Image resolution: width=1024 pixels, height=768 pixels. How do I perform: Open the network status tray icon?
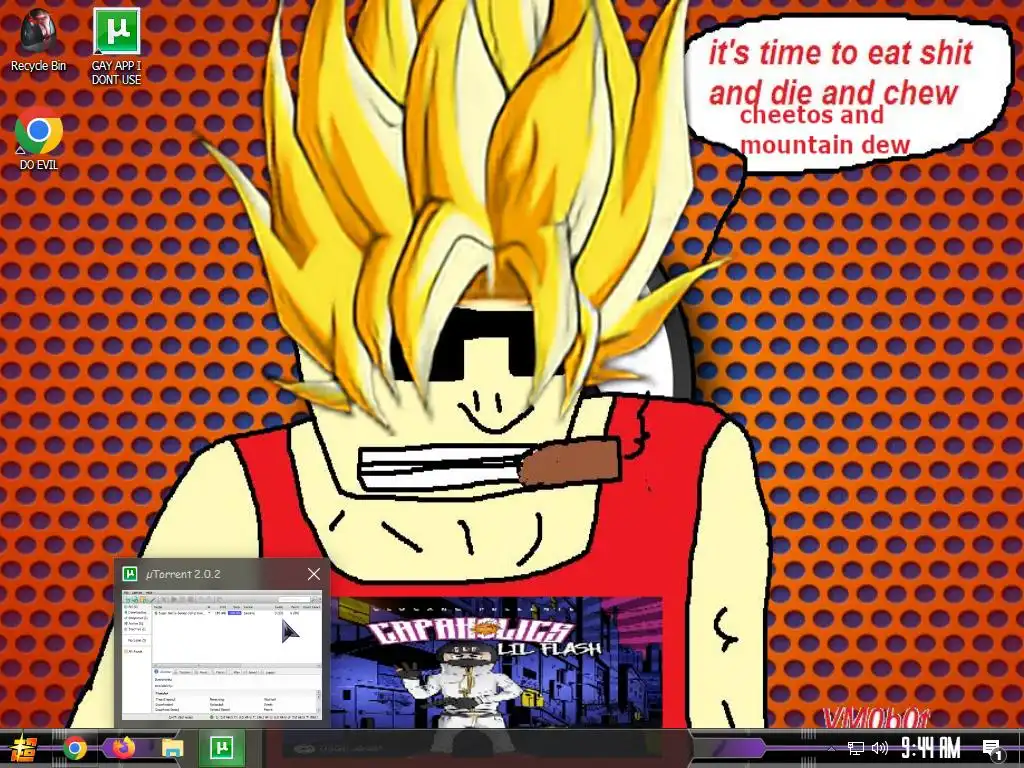pyautogui.click(x=856, y=748)
